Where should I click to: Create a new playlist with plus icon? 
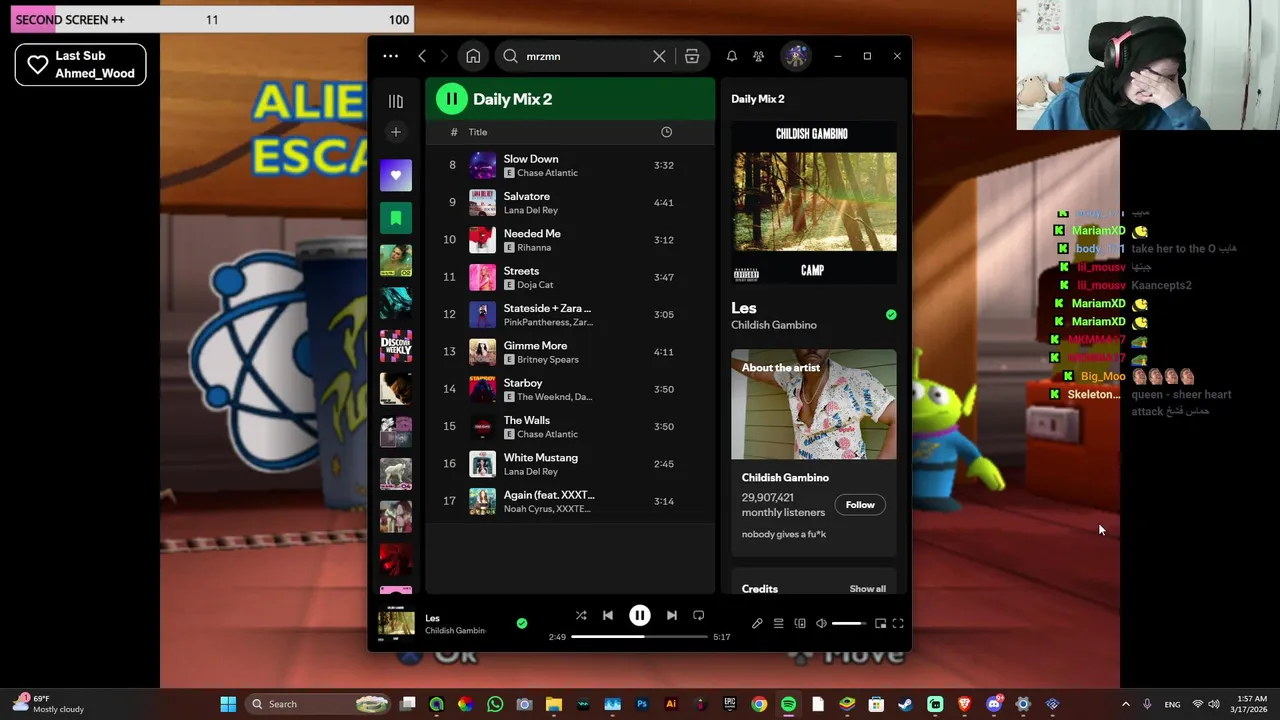click(x=396, y=132)
